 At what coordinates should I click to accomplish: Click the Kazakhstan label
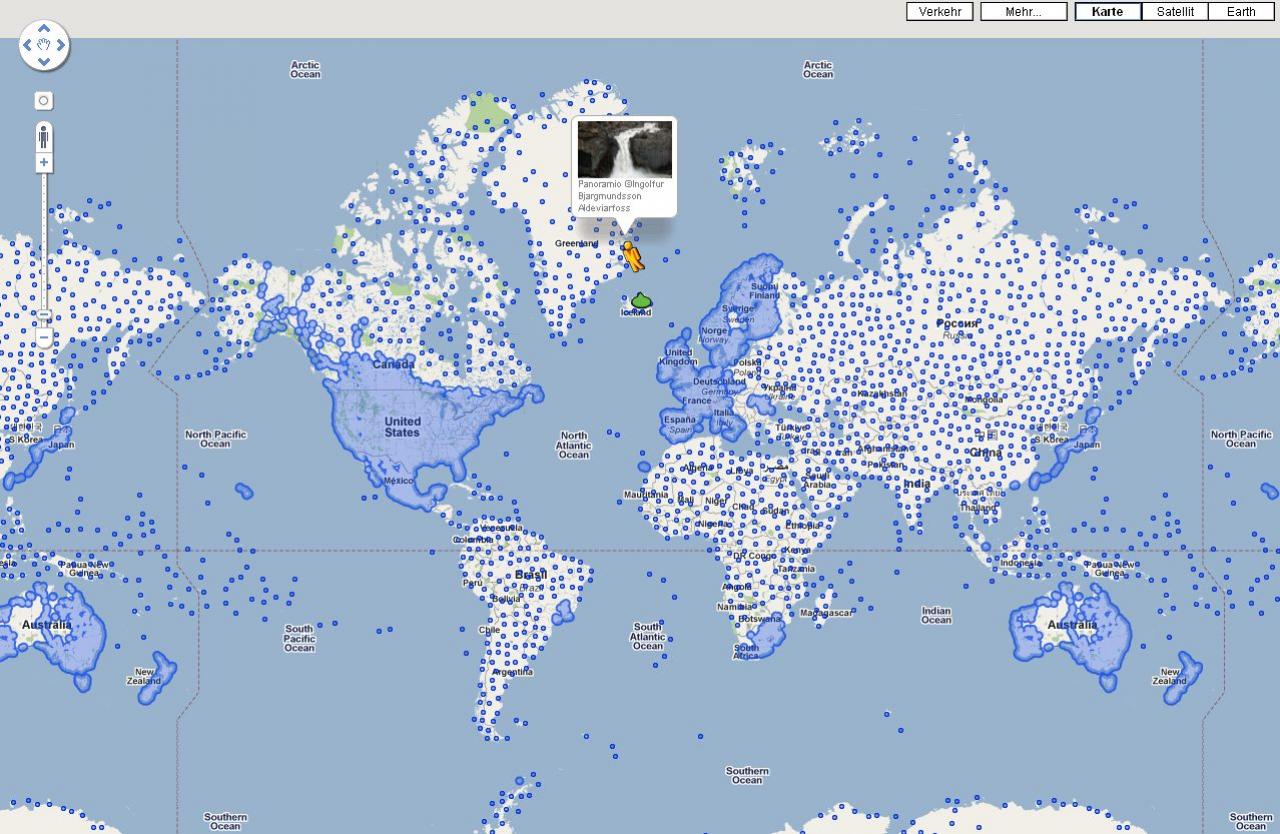tap(880, 394)
